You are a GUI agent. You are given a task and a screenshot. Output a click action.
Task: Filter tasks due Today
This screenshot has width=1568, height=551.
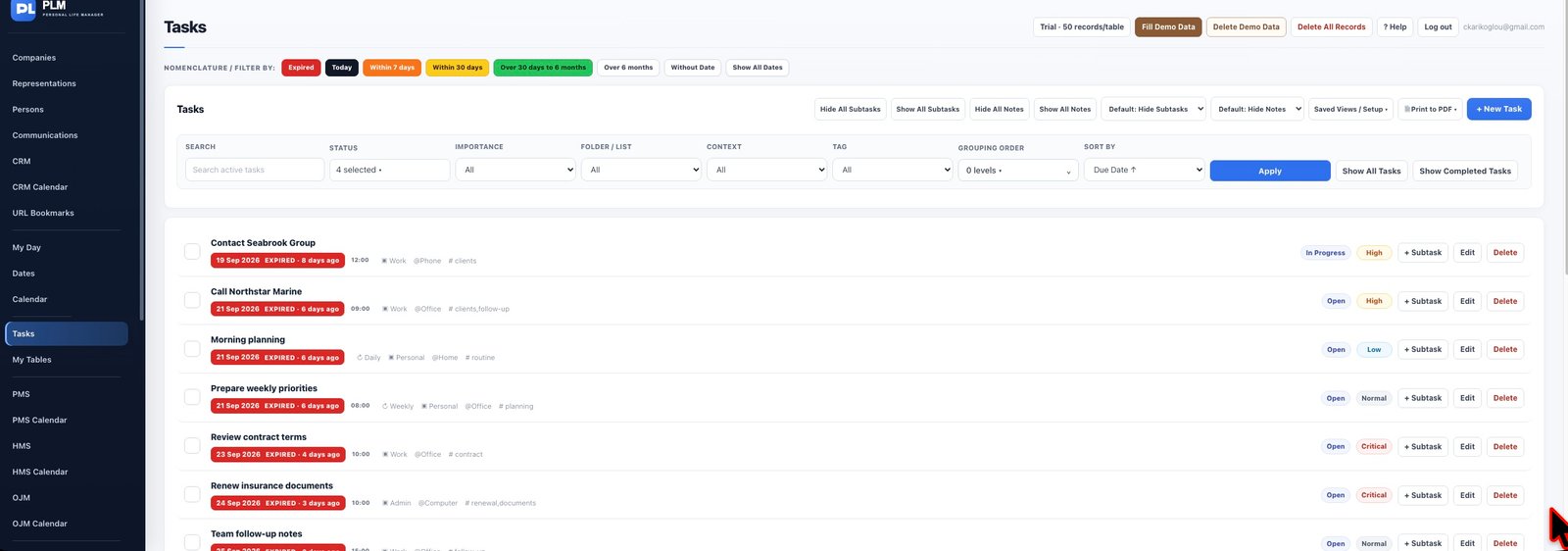pyautogui.click(x=341, y=68)
